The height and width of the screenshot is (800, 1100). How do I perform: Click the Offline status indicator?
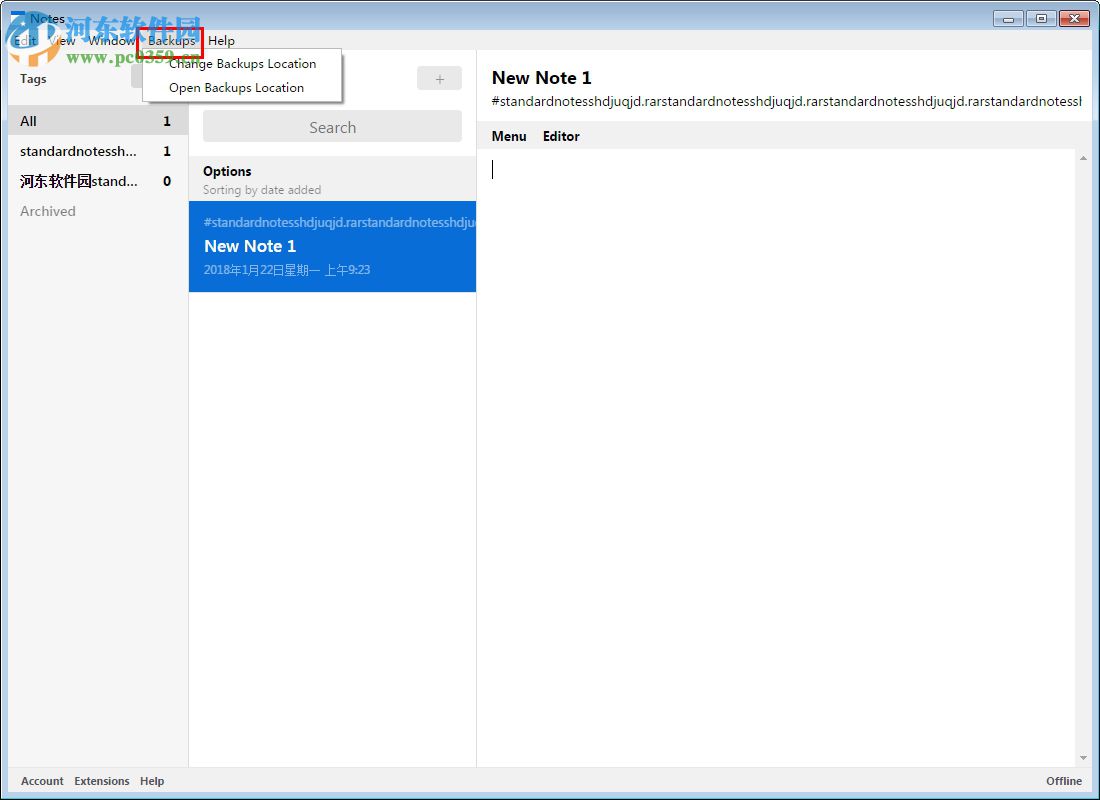[x=1064, y=781]
